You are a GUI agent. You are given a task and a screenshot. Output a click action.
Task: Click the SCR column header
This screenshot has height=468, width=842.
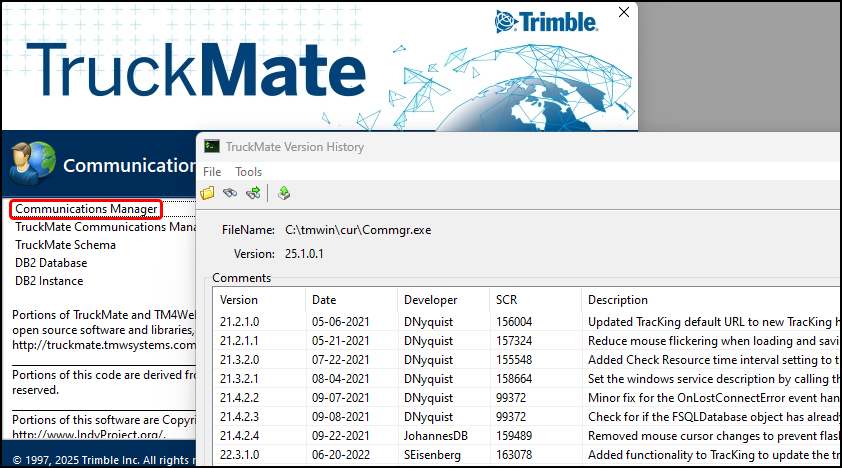(506, 300)
